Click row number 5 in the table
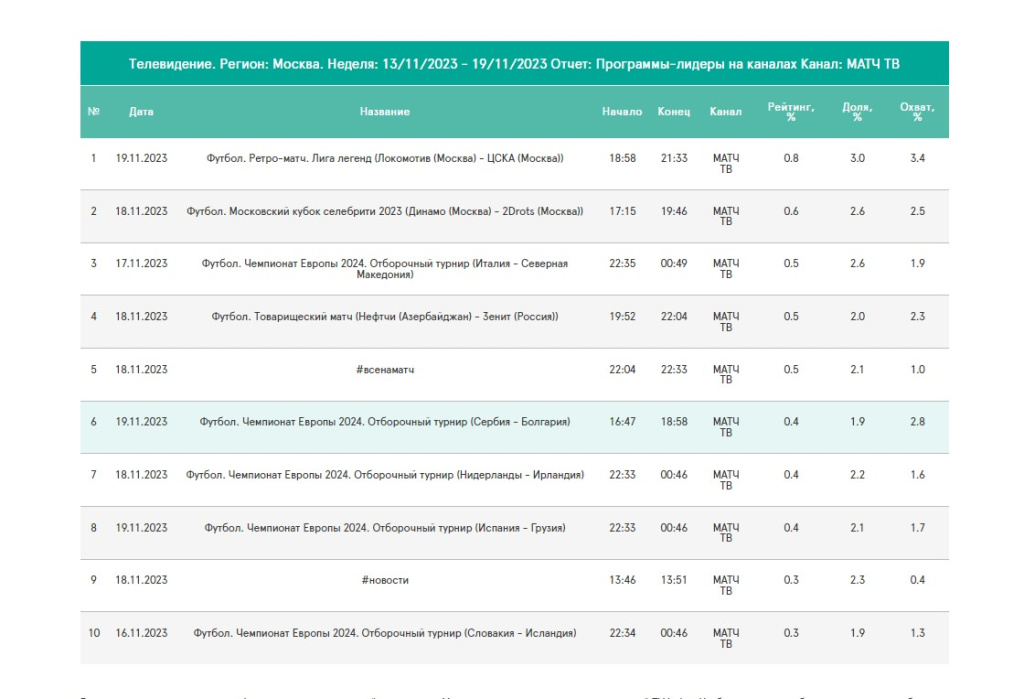1024x699 pixels. point(93,369)
